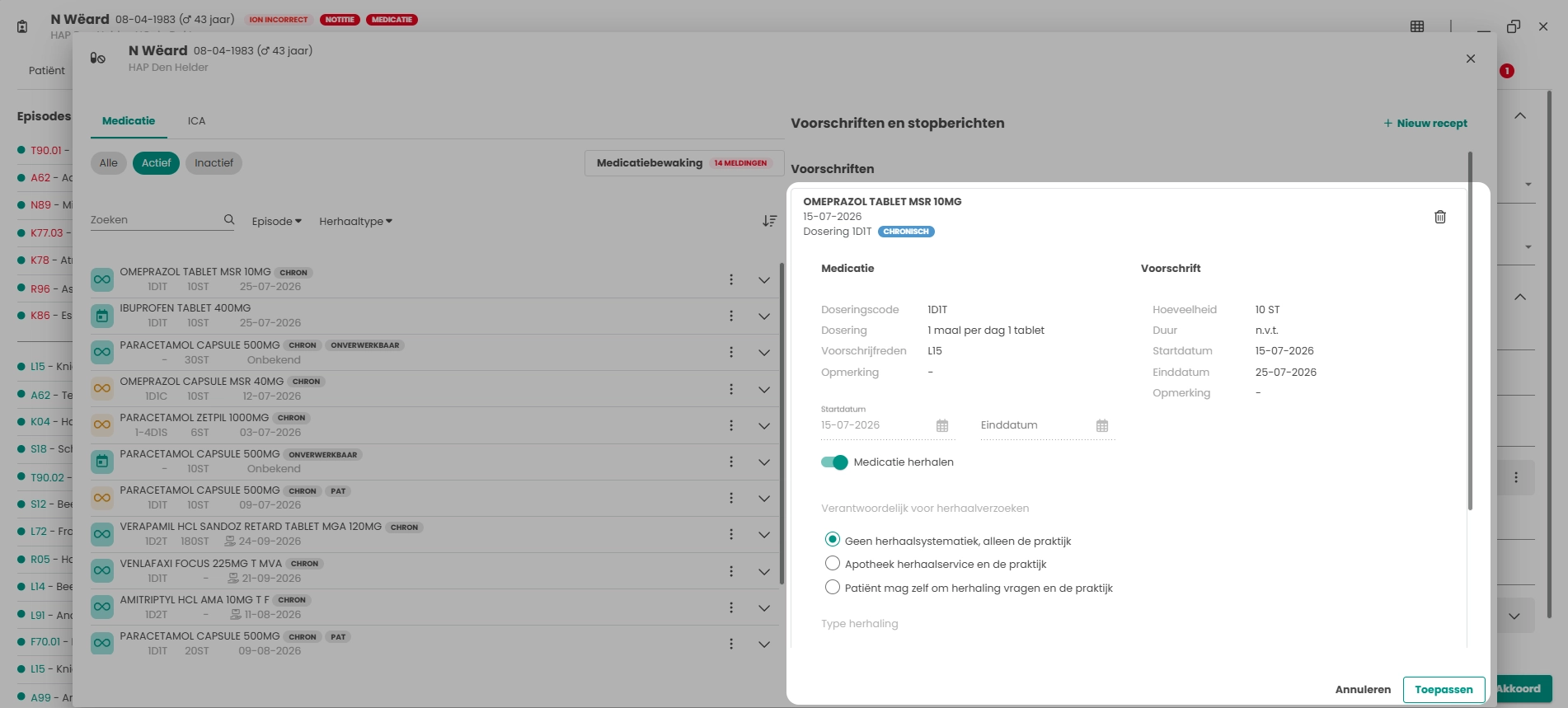Click the orange infinity icon of PARACETAMOL ZETPIL 1000MG
The width and height of the screenshot is (1568, 708).
tap(102, 424)
